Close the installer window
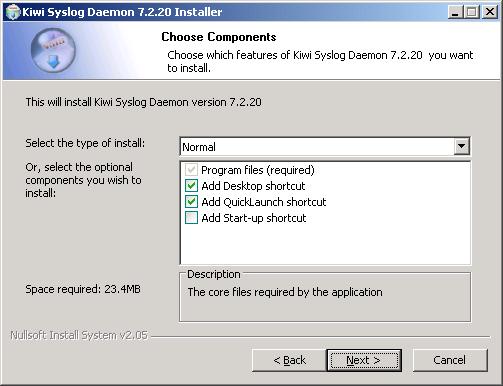The image size is (503, 386). pyautogui.click(x=490, y=12)
